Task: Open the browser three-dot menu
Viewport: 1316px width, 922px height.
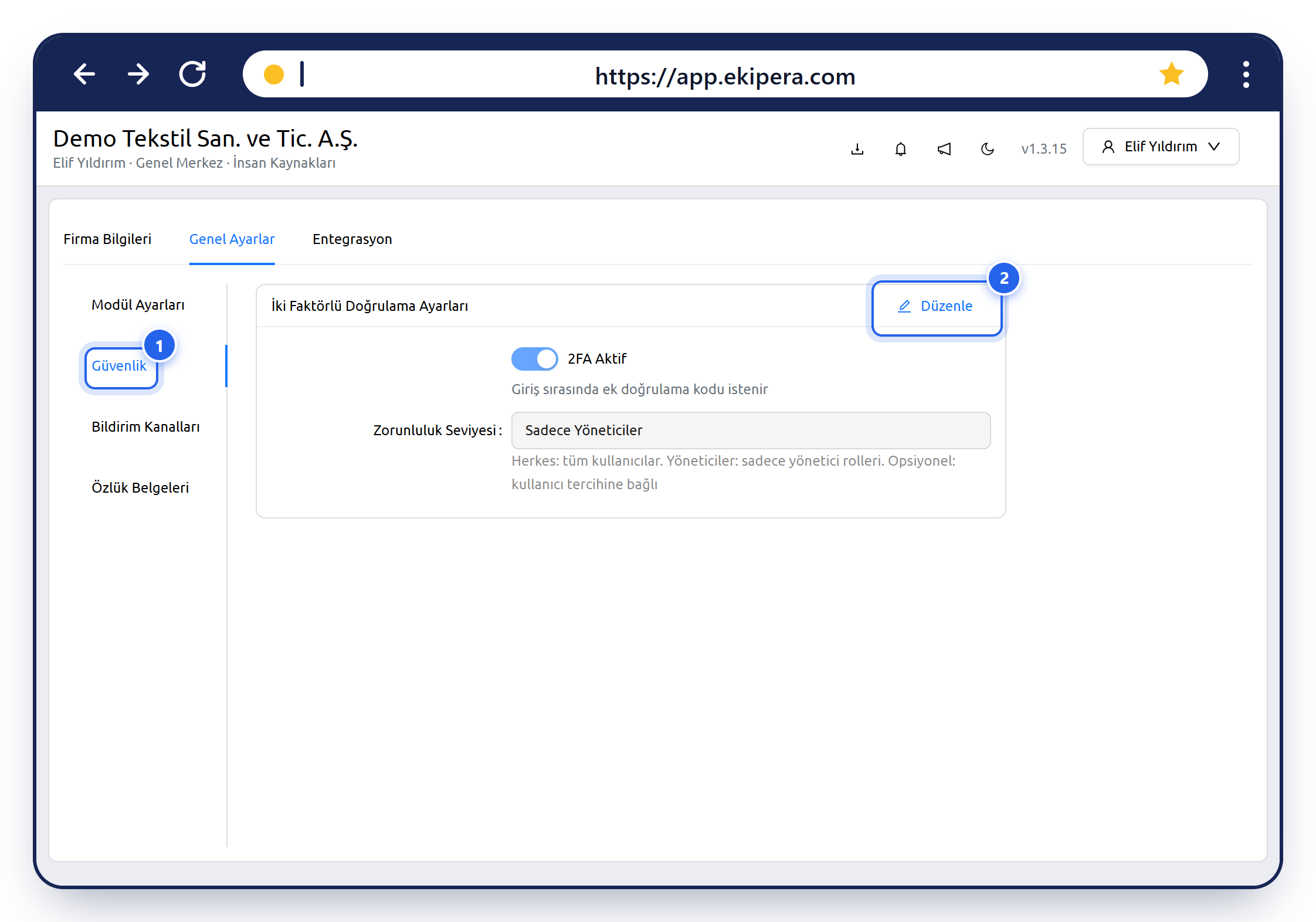Action: point(1246,74)
